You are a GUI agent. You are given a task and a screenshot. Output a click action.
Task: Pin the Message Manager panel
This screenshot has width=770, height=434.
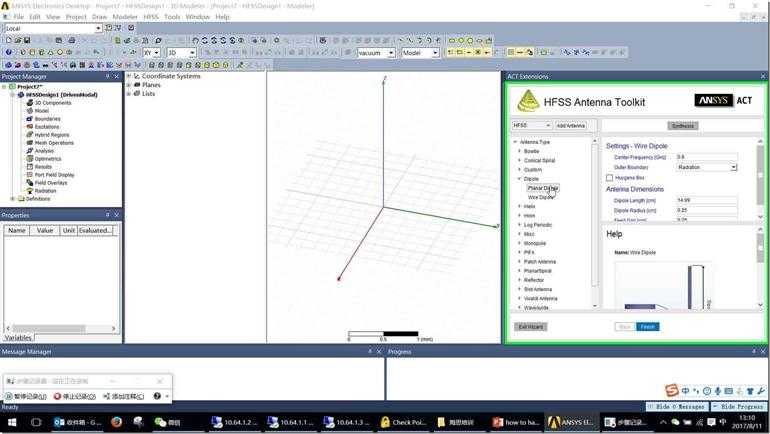click(370, 352)
